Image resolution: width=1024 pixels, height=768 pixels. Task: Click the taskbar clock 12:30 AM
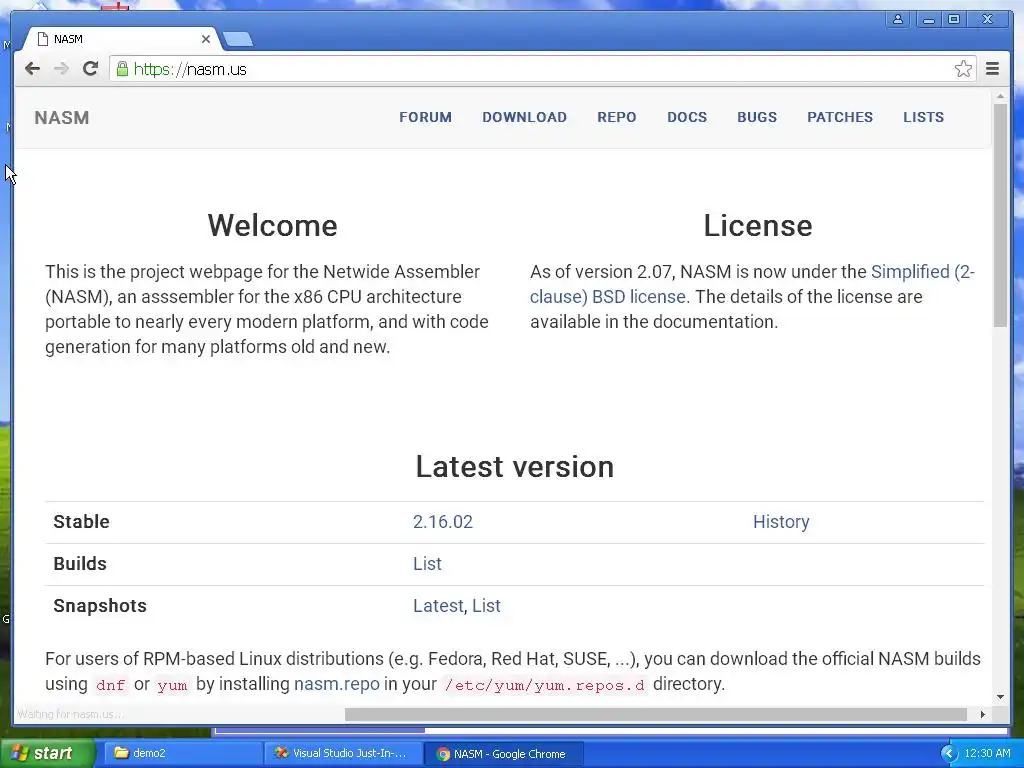pos(987,754)
